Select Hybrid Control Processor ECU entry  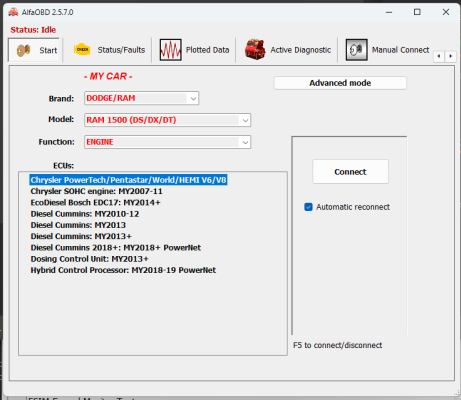pos(123,270)
